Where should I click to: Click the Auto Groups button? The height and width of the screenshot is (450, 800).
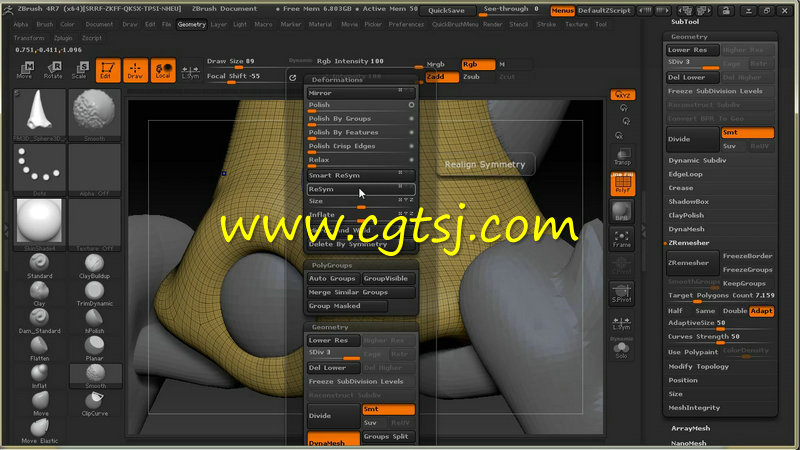(x=333, y=279)
